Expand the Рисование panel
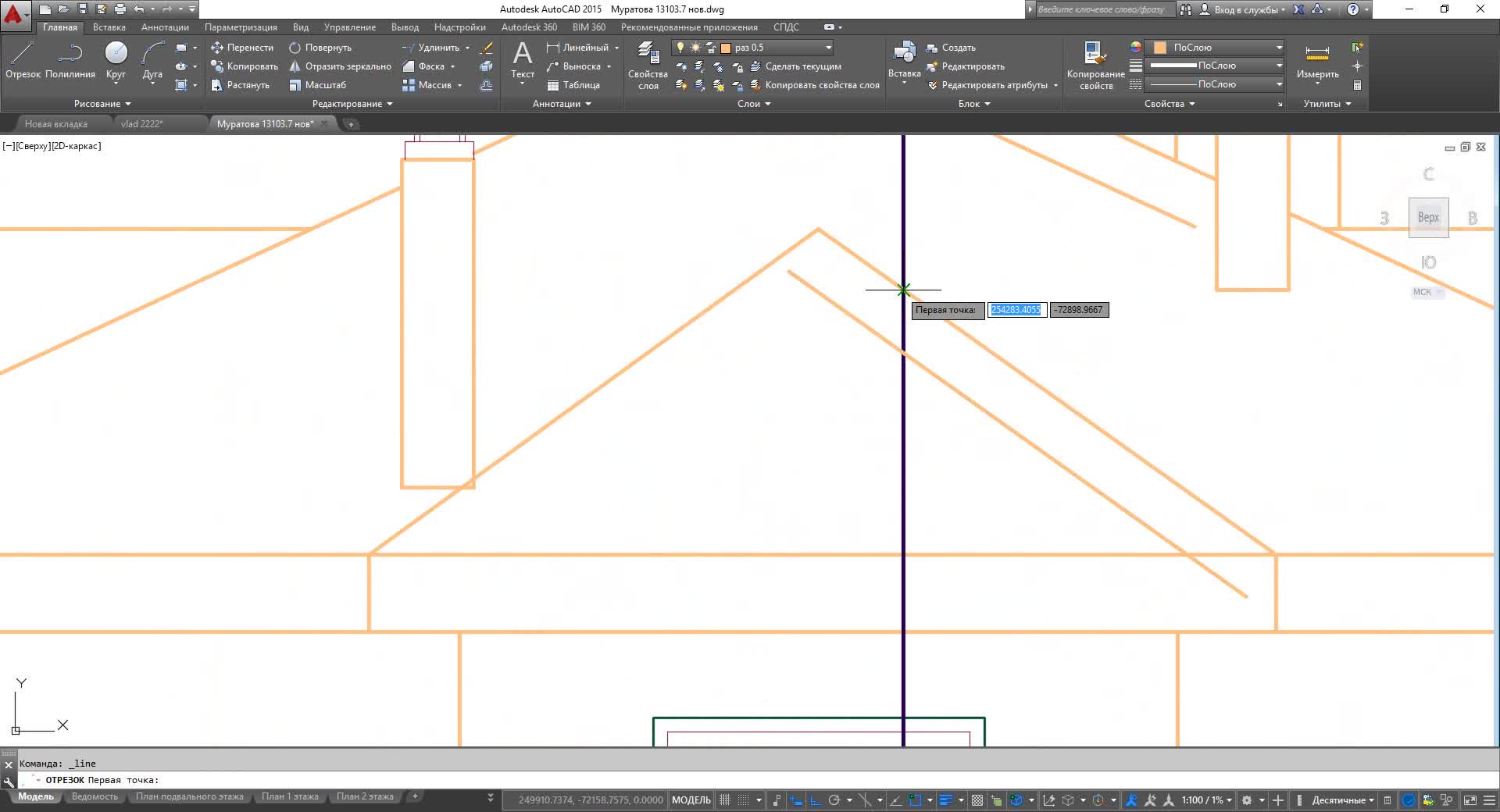Image resolution: width=1500 pixels, height=812 pixels. pyautogui.click(x=102, y=104)
